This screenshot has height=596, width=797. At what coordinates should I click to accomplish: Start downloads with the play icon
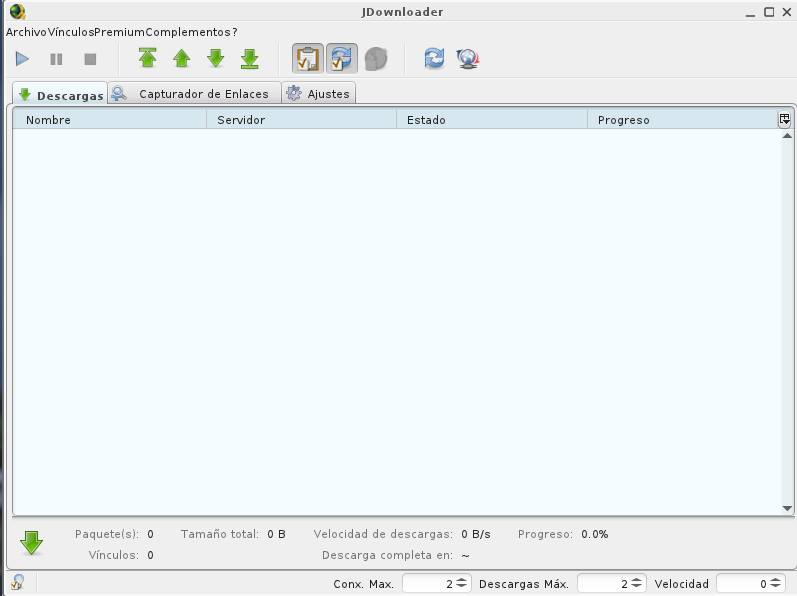[x=22, y=59]
